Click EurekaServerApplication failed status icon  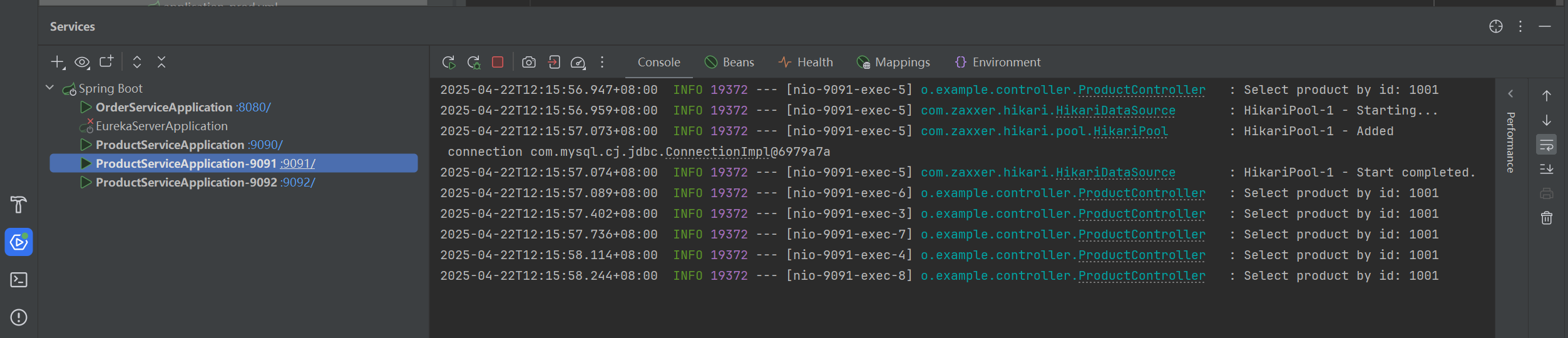click(x=86, y=126)
